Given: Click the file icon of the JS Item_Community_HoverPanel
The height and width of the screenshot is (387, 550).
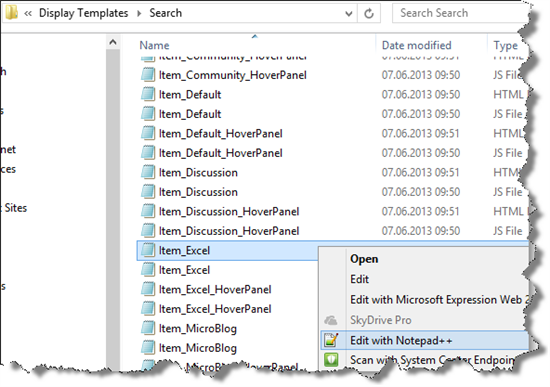Looking at the screenshot, I should 148,75.
